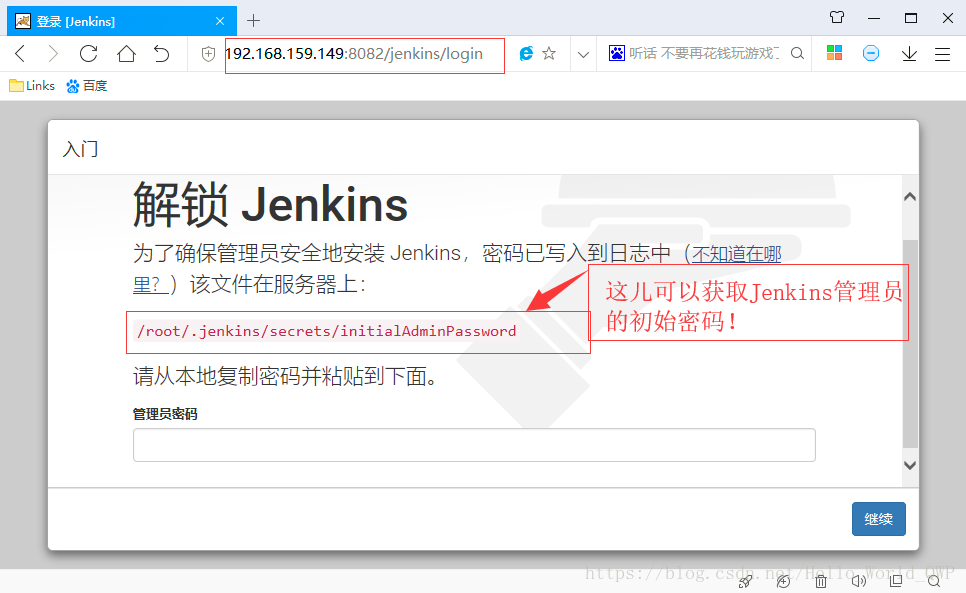The image size is (966, 593).
Task: Open the 百度 bookmark
Action: click(87, 86)
